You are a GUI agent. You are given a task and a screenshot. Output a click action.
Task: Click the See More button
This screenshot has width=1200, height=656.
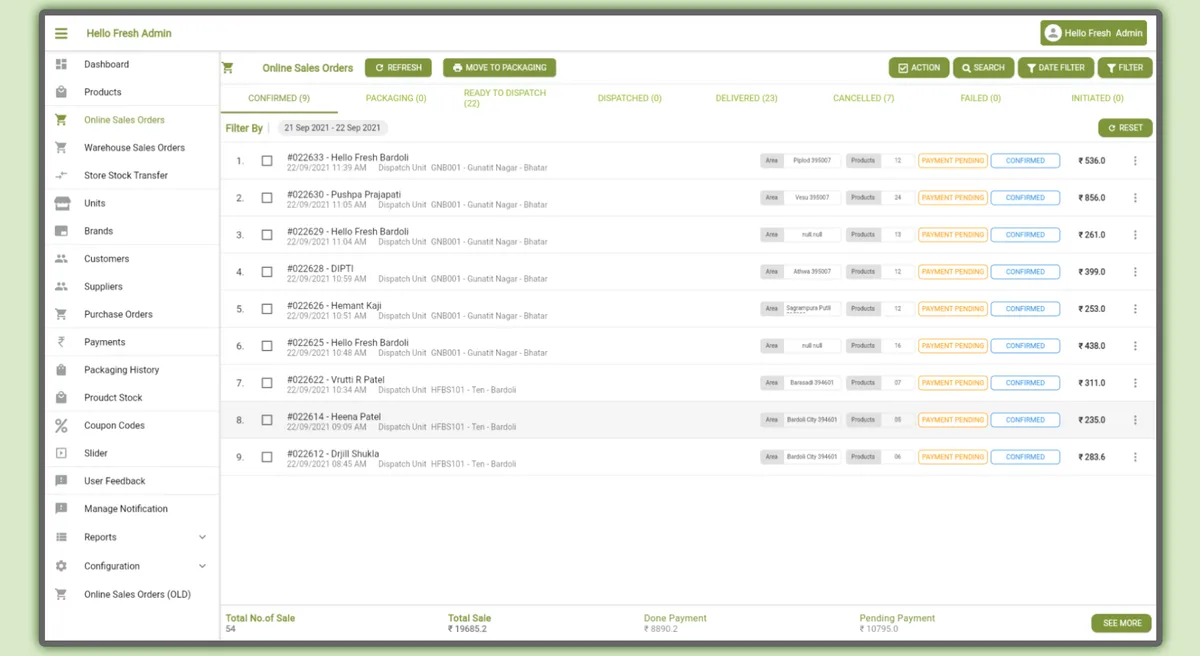(x=1121, y=623)
